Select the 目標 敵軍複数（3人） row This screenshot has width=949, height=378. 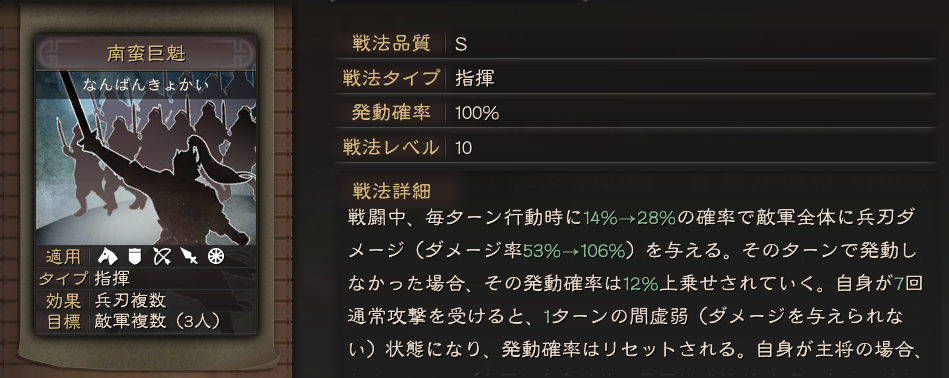click(146, 321)
